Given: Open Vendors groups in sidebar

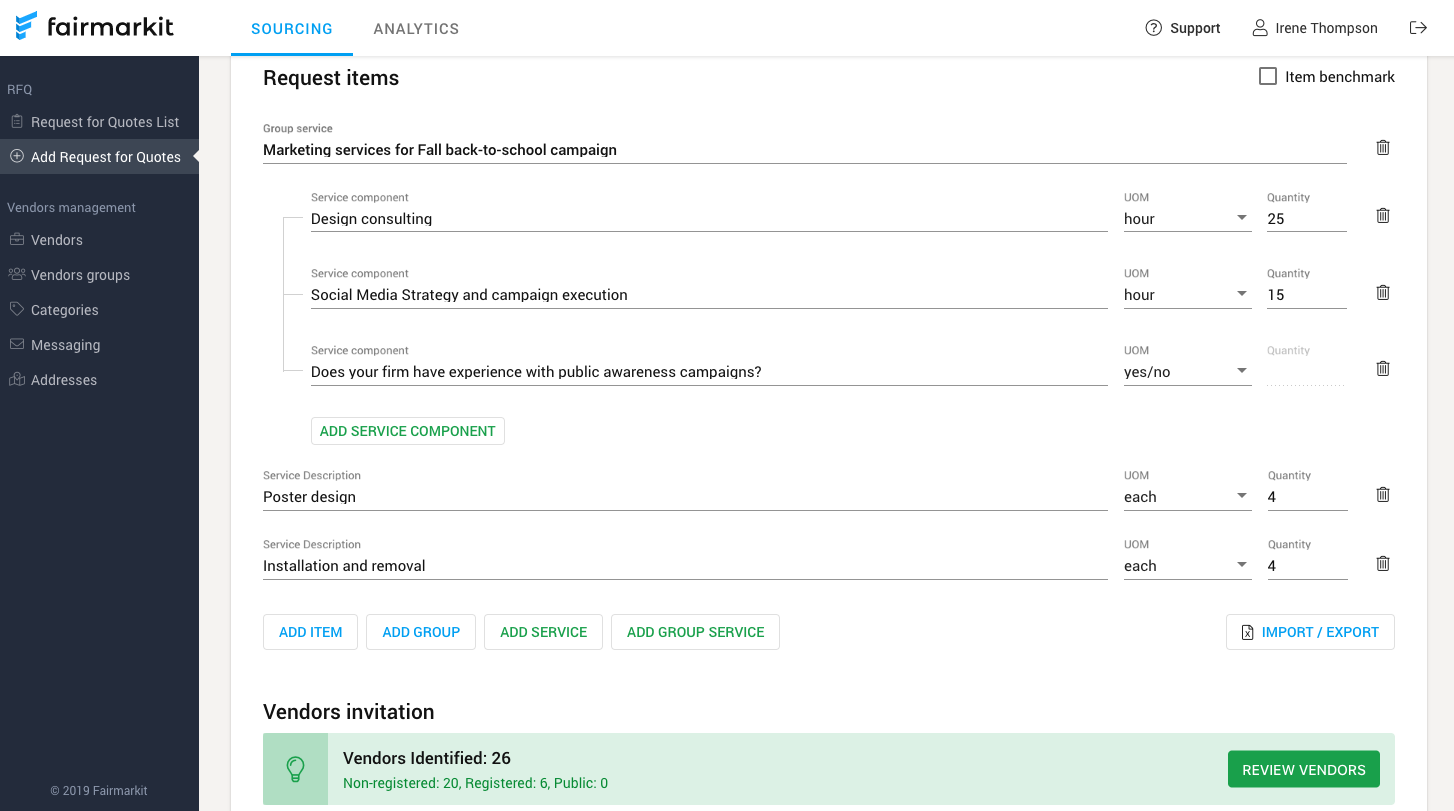Looking at the screenshot, I should pos(80,275).
